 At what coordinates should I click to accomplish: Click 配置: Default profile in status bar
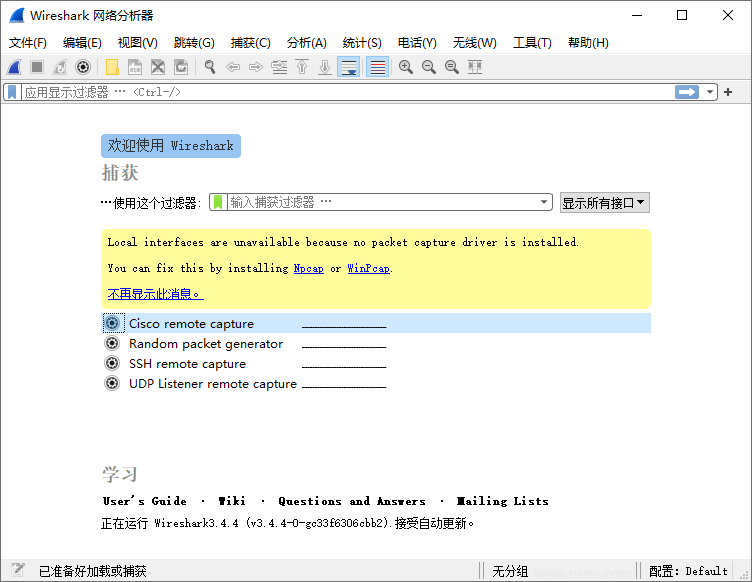click(x=688, y=571)
